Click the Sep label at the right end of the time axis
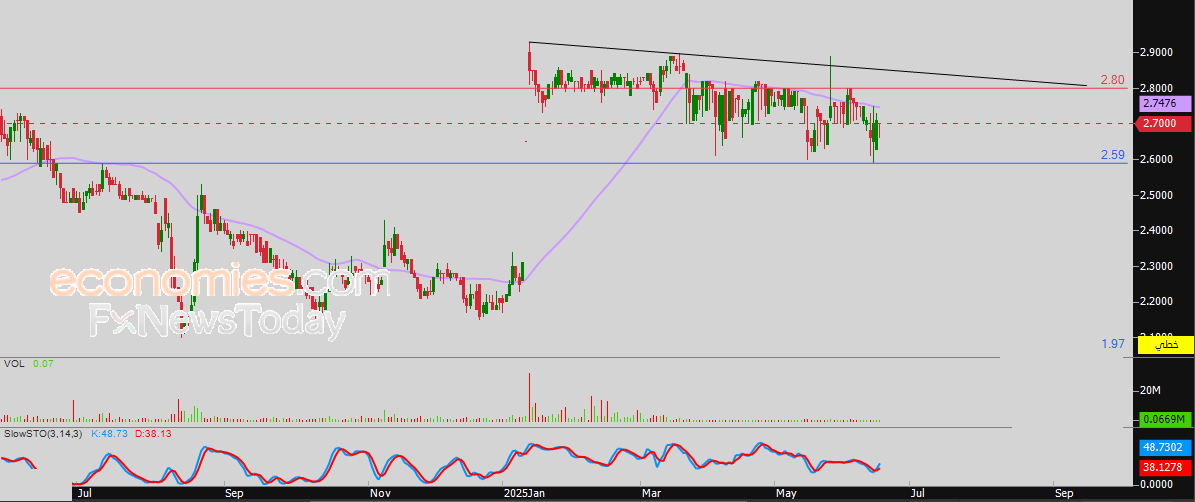The image size is (1195, 502). coord(1064,494)
